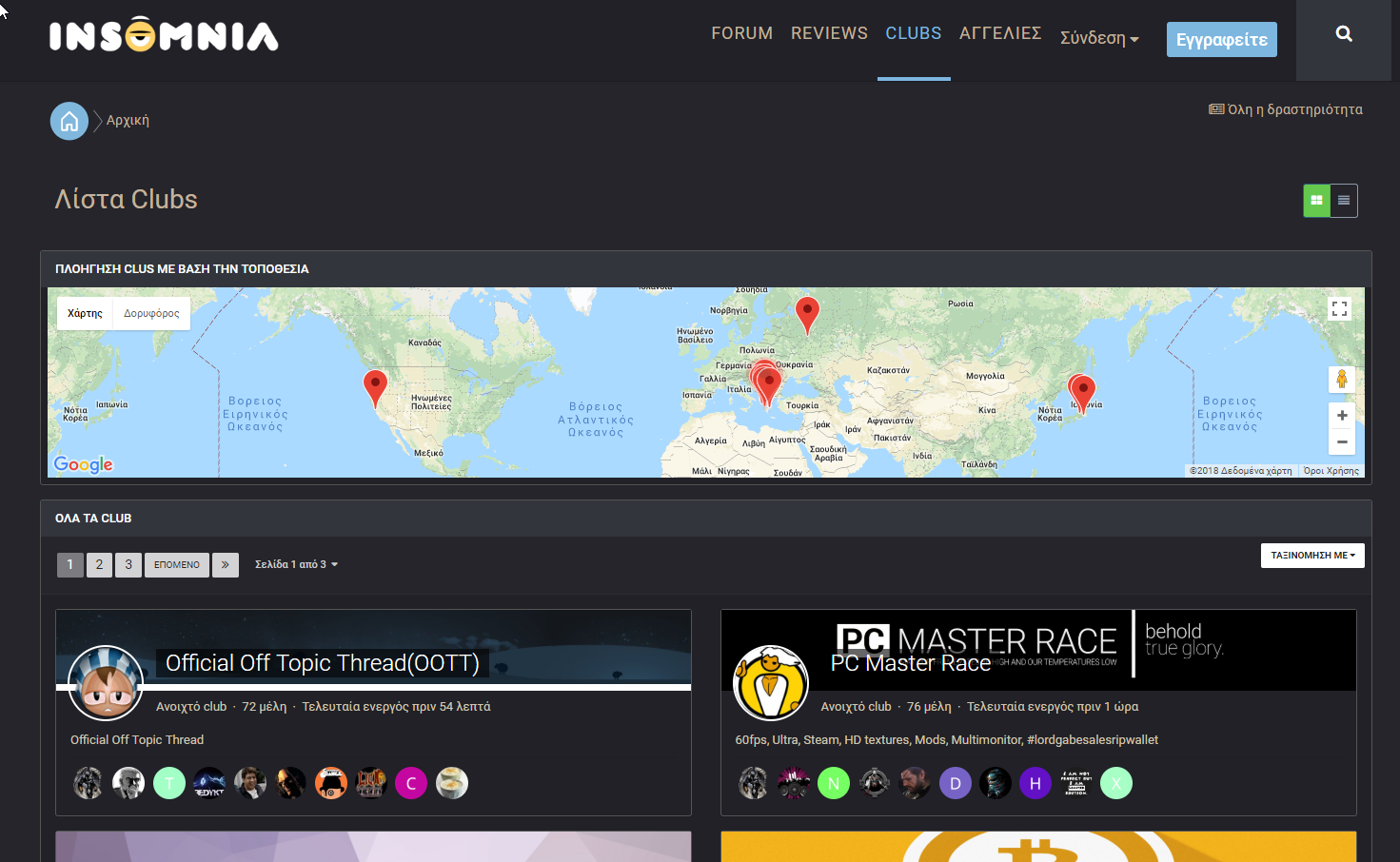
Task: Open the PC Master Race penguin avatar
Action: [x=771, y=683]
